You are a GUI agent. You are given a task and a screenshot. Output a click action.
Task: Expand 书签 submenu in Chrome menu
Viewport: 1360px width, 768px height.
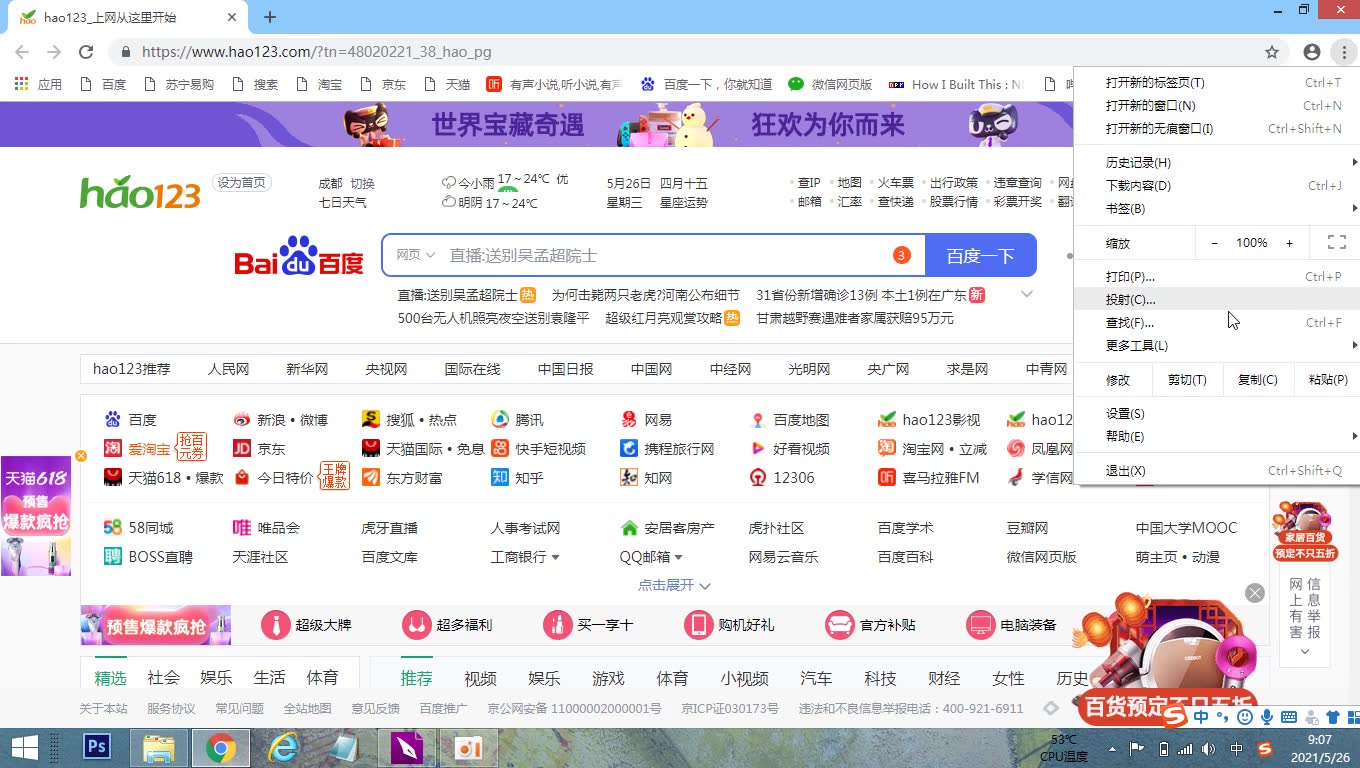coord(1217,208)
